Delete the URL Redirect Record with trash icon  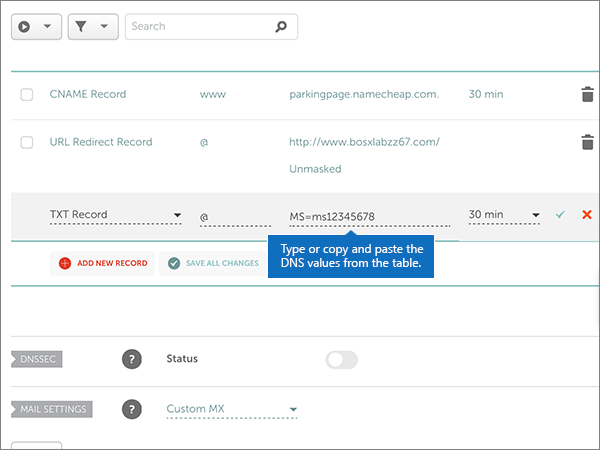point(587,143)
